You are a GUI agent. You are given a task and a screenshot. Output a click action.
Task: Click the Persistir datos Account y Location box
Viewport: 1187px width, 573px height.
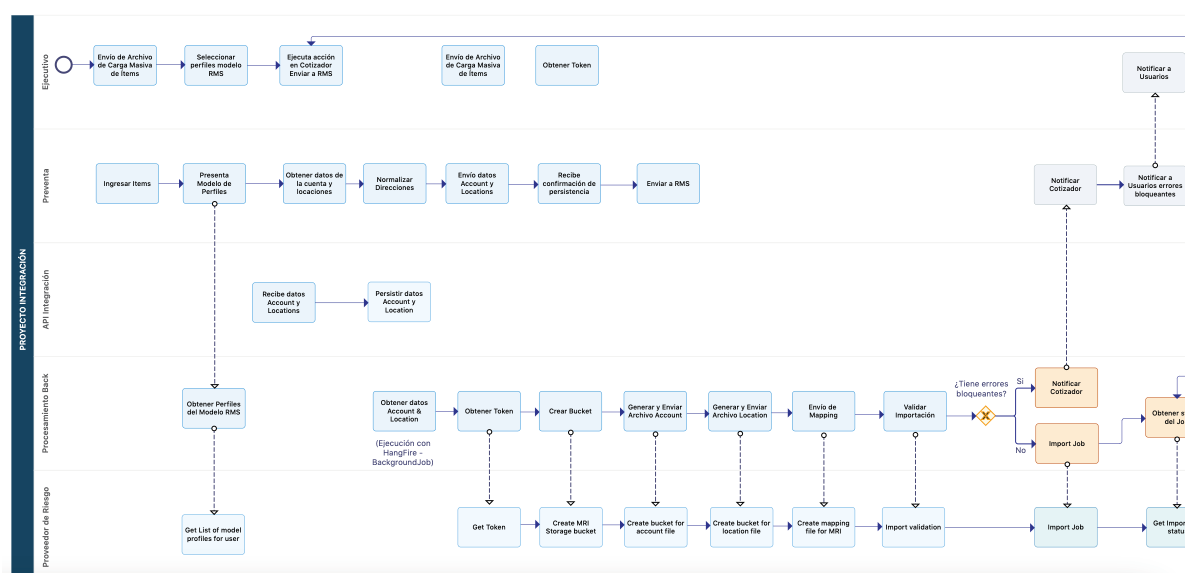399,302
